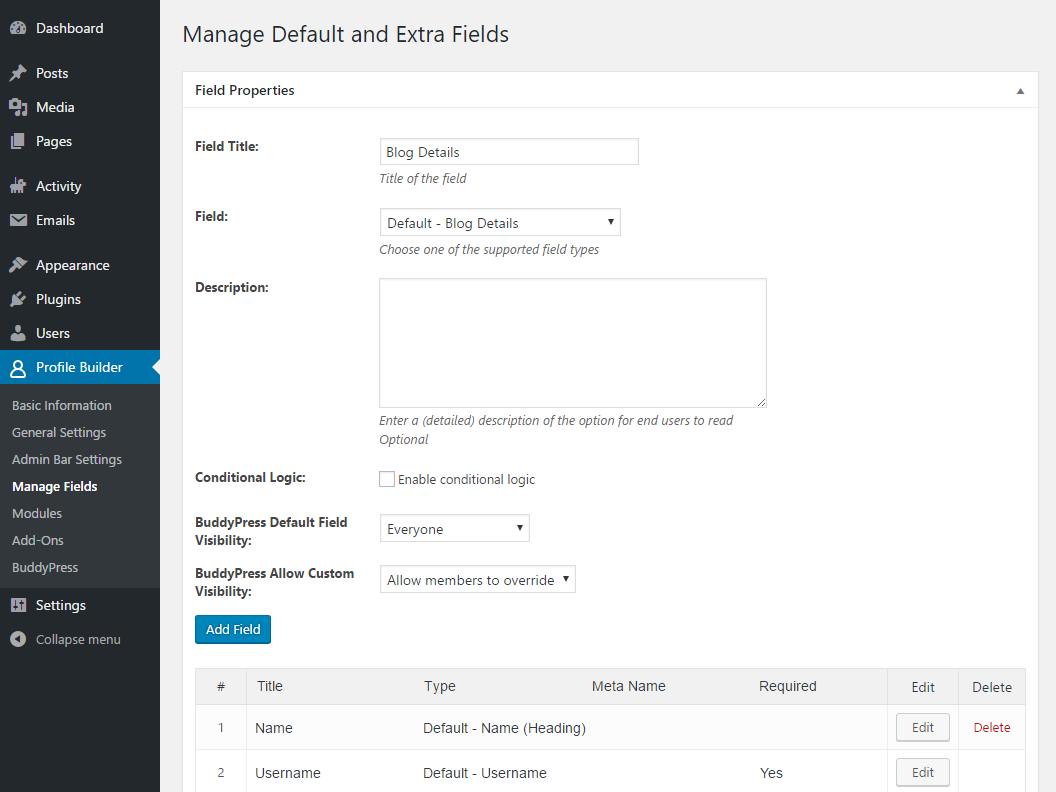Viewport: 1056px width, 792px height.
Task: Click the 'Type' column header
Action: tap(440, 686)
